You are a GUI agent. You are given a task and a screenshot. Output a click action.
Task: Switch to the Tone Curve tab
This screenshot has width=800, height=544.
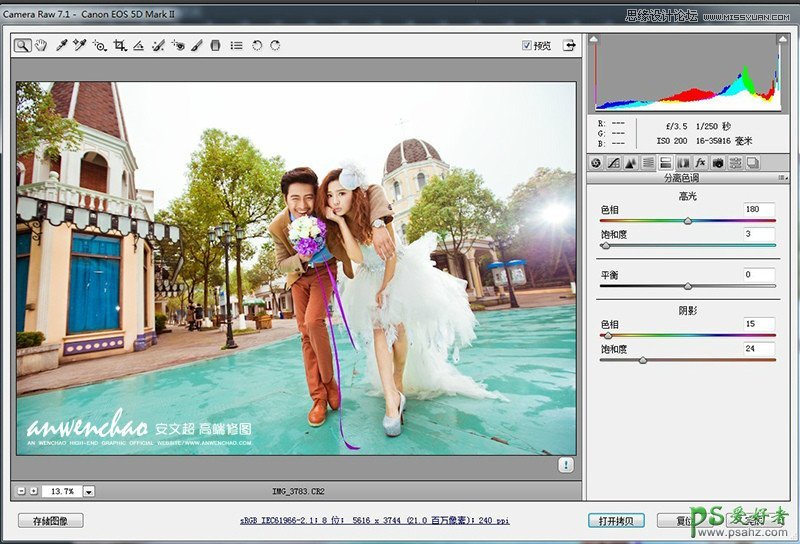point(613,162)
